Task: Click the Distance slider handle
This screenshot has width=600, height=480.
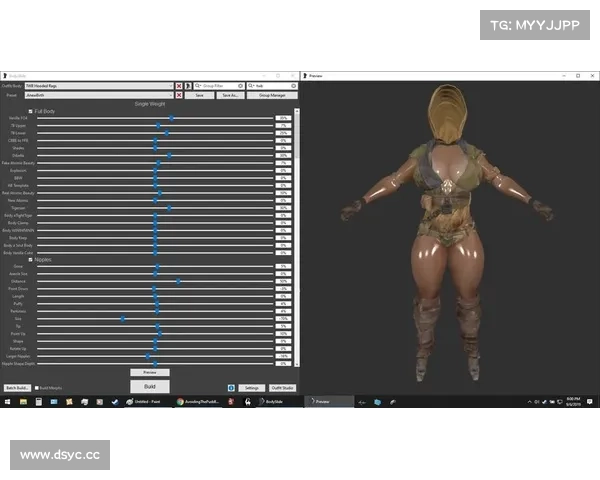Action: [179, 282]
